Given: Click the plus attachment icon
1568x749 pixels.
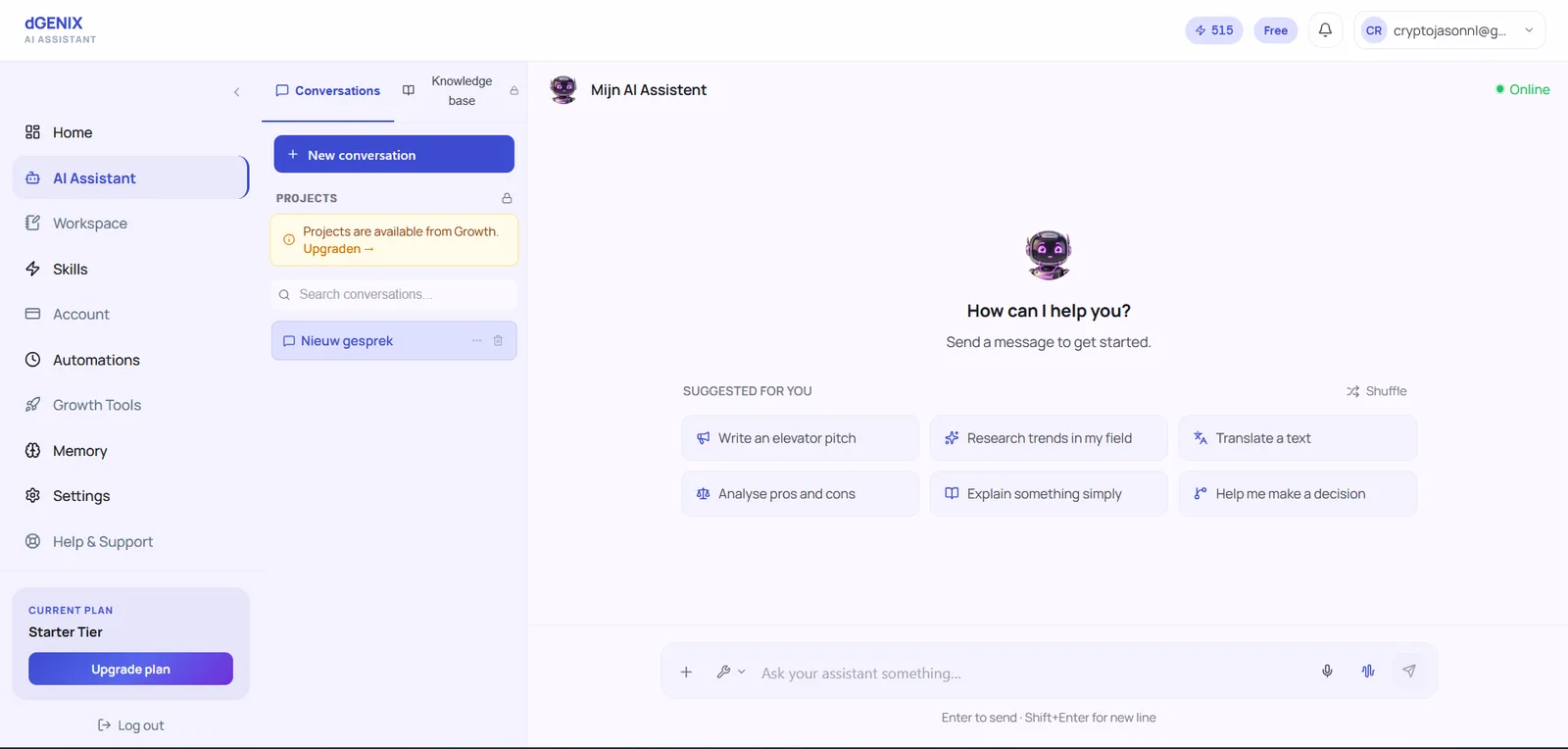Looking at the screenshot, I should tap(686, 672).
